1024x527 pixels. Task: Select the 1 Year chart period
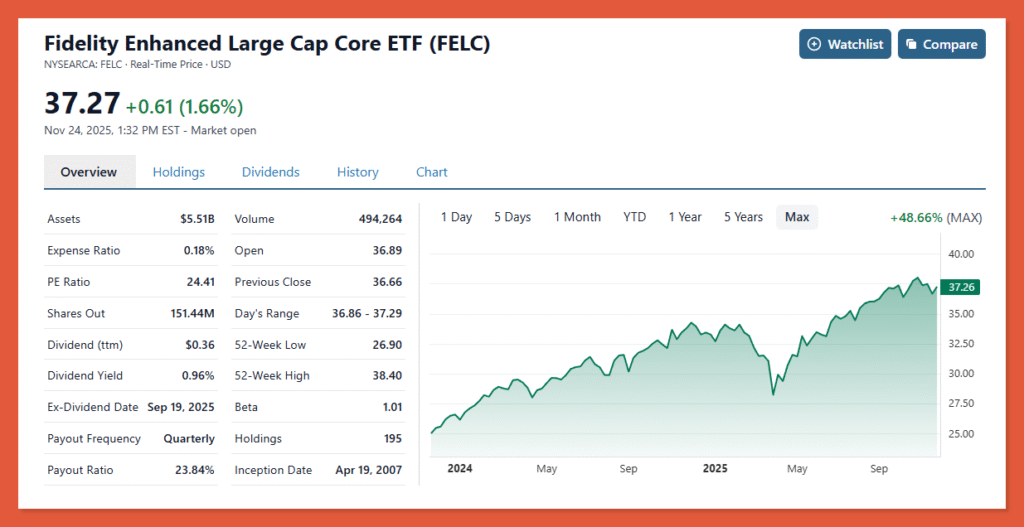tap(684, 217)
